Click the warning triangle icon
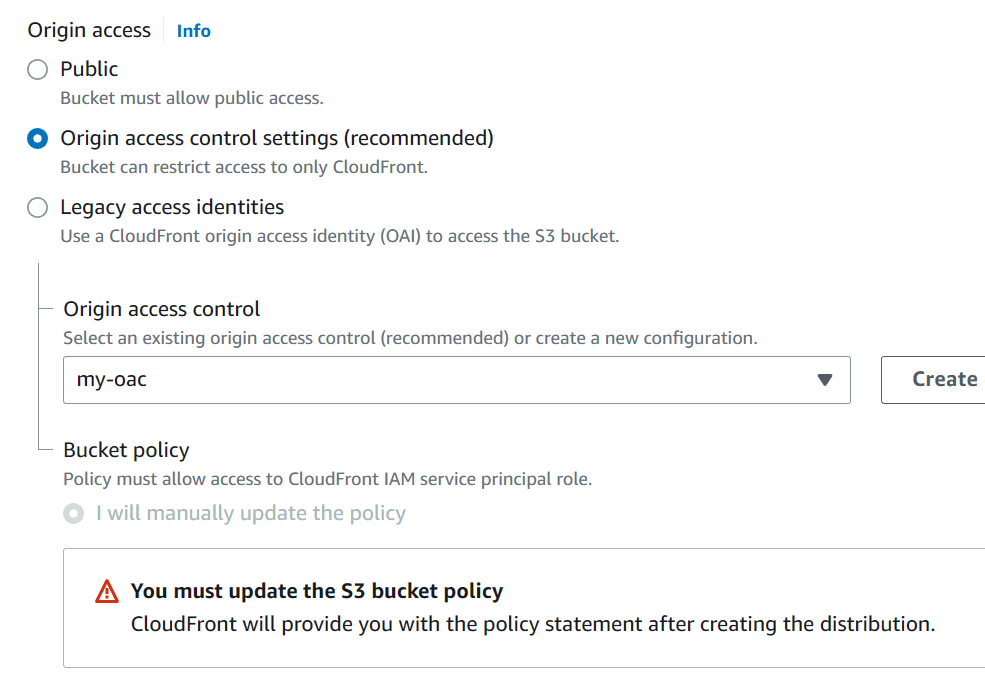The width and height of the screenshot is (985, 679). [x=107, y=592]
